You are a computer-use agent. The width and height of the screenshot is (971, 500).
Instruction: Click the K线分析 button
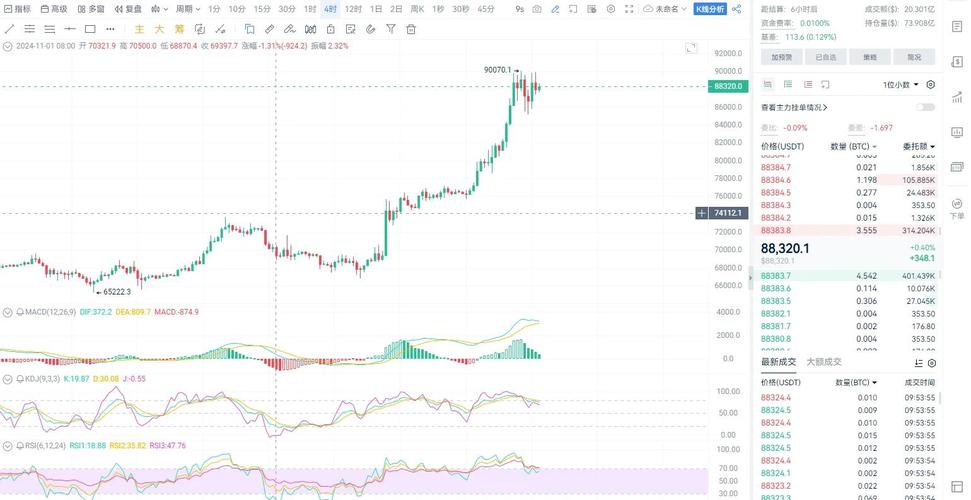coord(710,9)
